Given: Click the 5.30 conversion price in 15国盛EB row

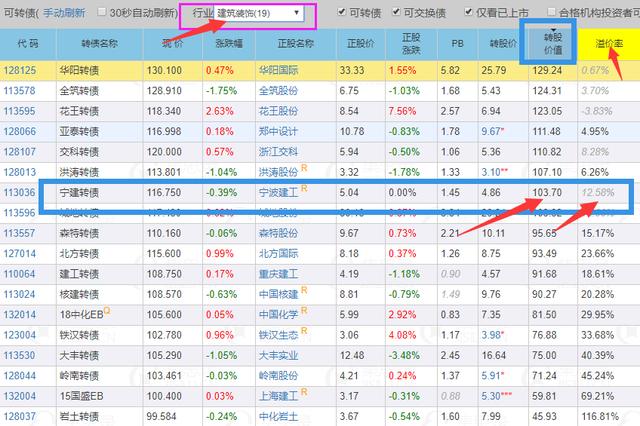Looking at the screenshot, I should (491, 396).
